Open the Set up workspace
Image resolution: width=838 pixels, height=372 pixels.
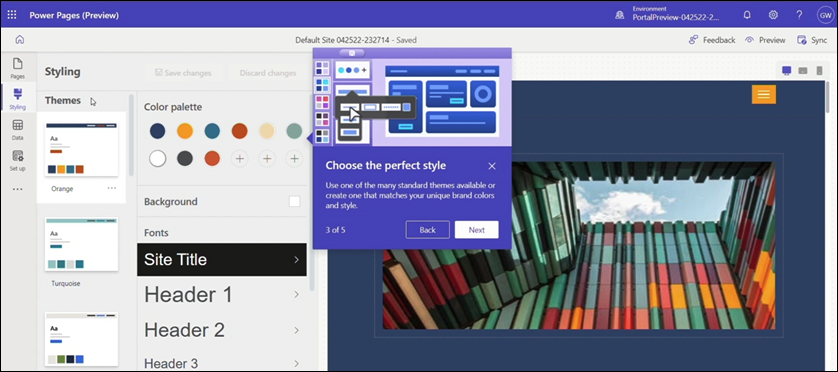[x=18, y=160]
